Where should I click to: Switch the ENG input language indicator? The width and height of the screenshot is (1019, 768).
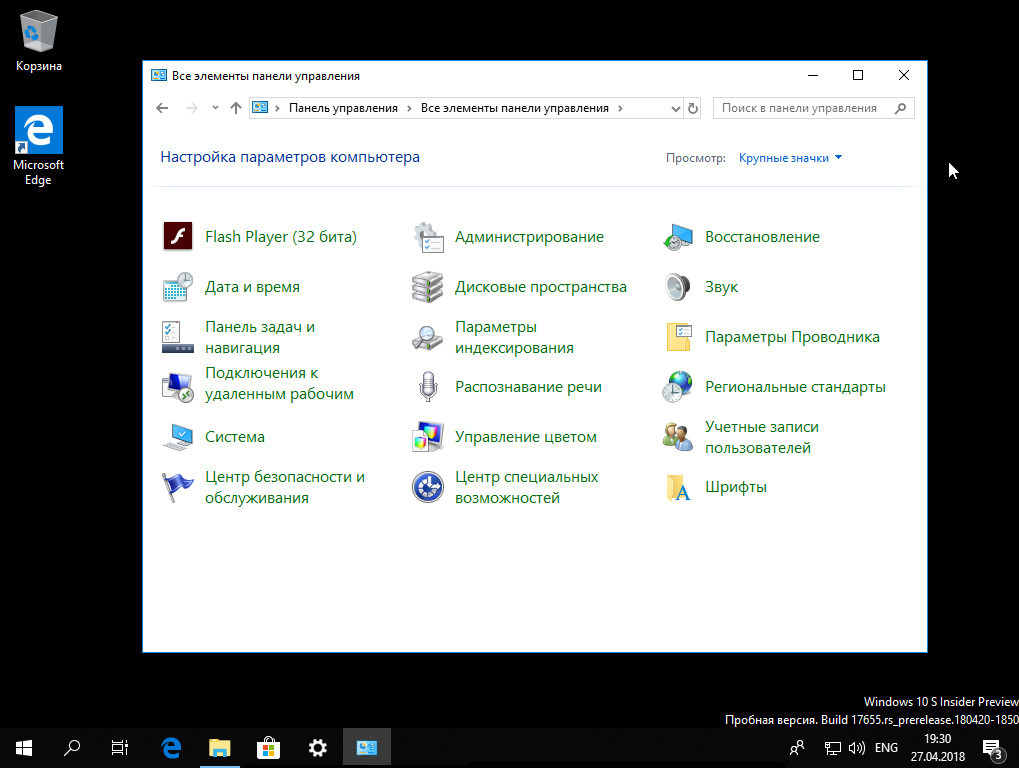coord(886,748)
